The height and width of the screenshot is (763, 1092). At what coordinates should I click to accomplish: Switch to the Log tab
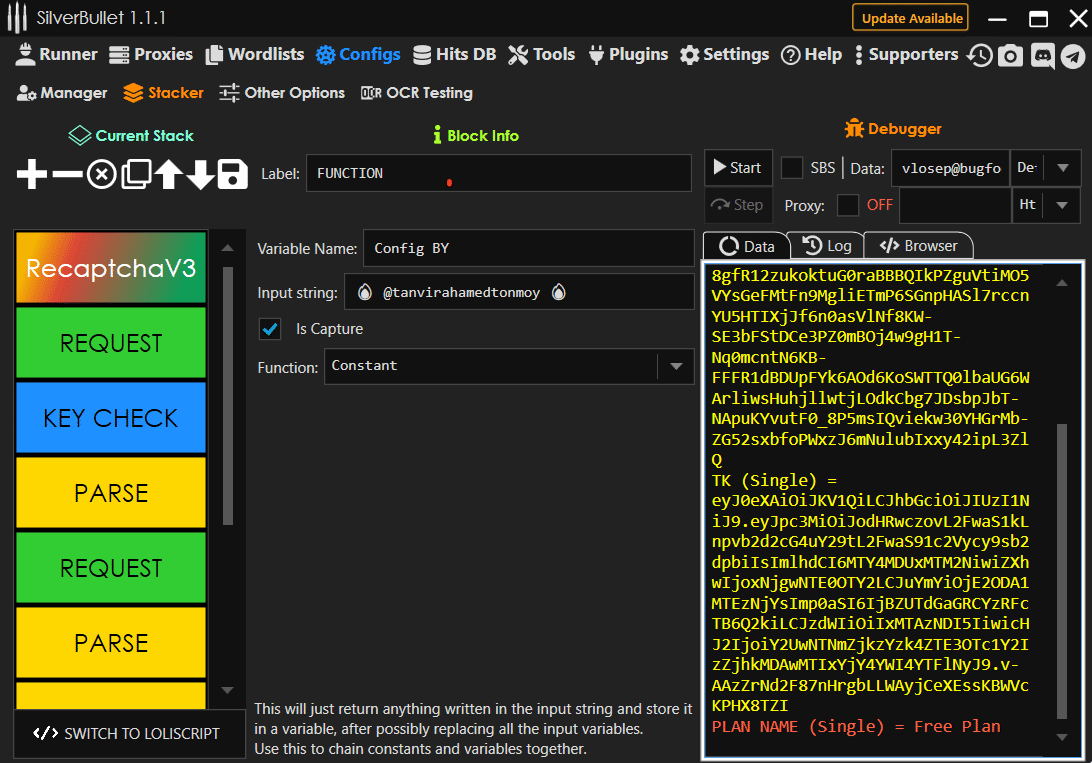pos(826,246)
